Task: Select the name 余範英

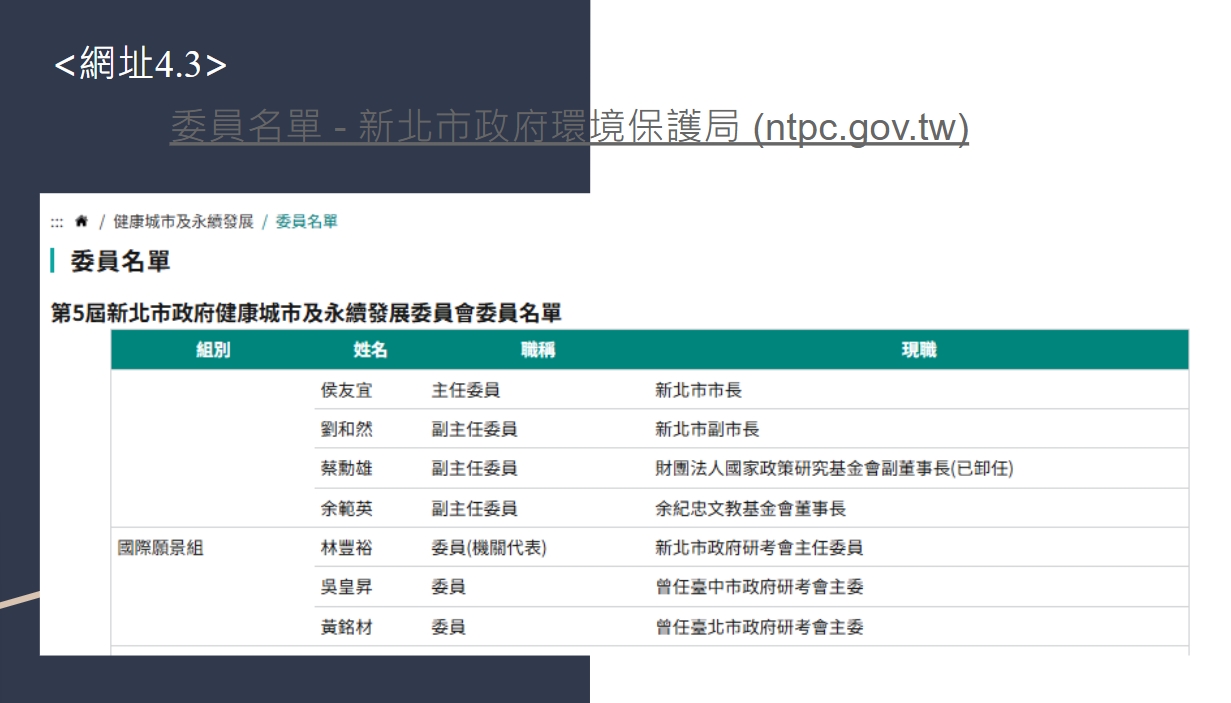Action: pos(346,508)
